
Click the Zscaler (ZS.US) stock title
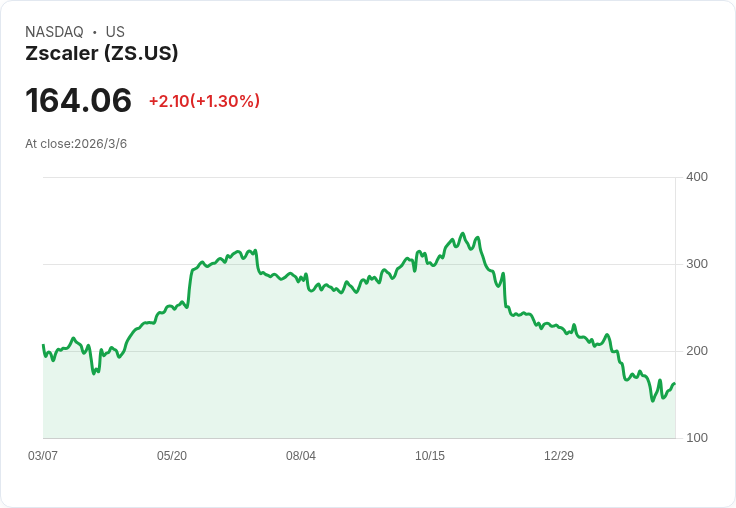[101, 54]
